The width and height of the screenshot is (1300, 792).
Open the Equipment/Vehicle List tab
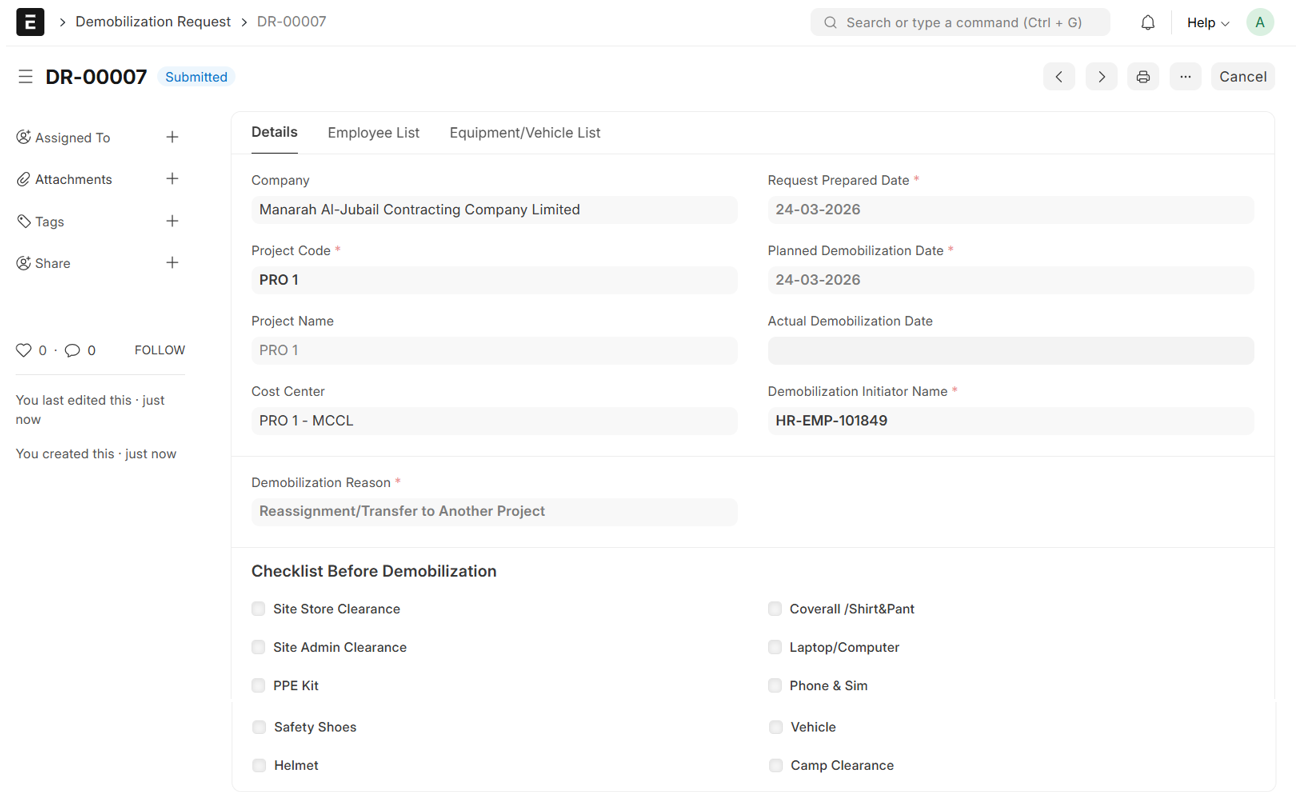click(x=524, y=133)
